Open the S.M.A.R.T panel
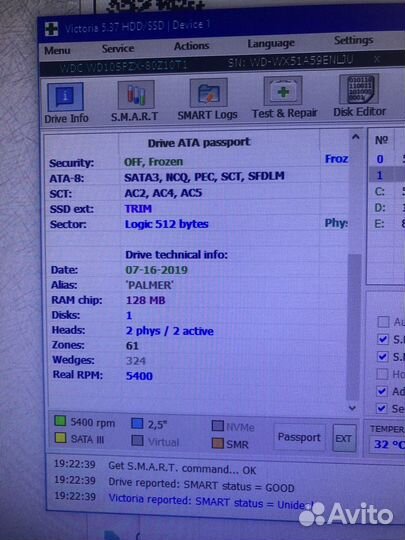Image resolution: width=405 pixels, height=540 pixels. [x=135, y=101]
